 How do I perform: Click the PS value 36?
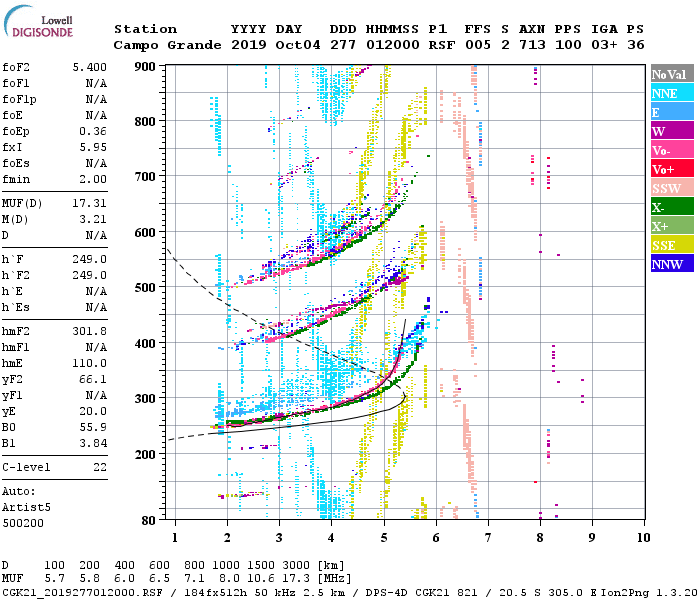click(636, 45)
